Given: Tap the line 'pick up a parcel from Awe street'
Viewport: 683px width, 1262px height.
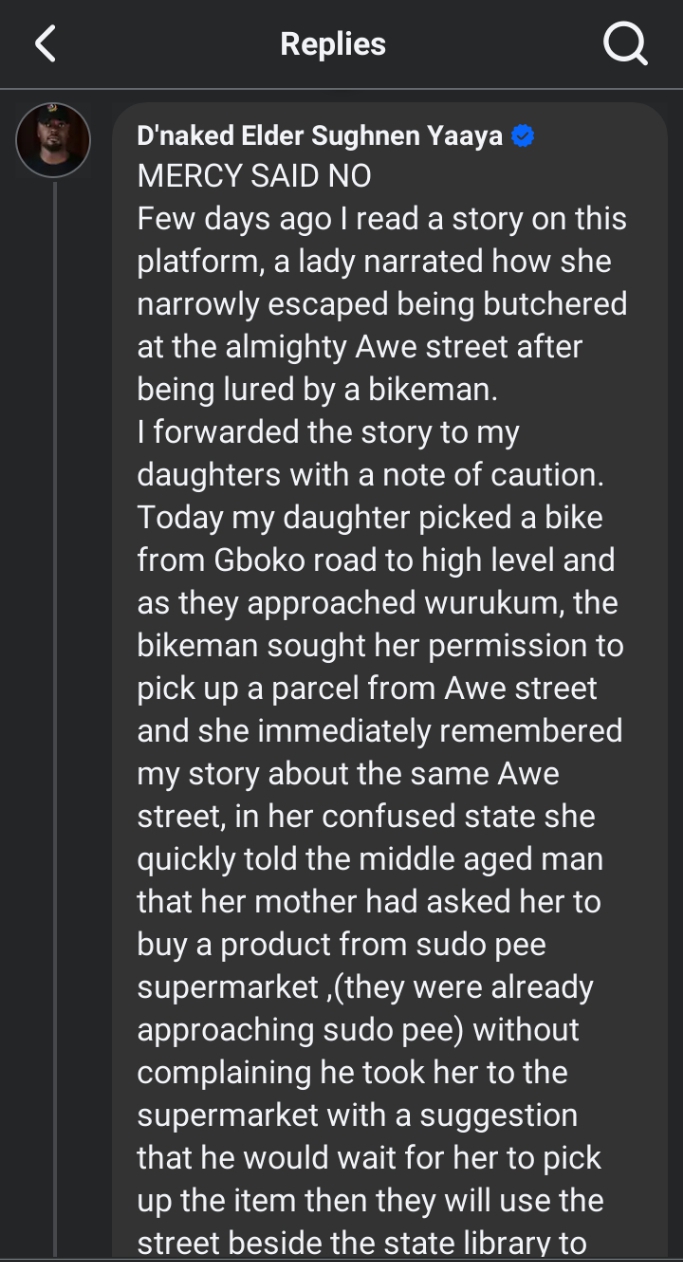Looking at the screenshot, I should [367, 688].
